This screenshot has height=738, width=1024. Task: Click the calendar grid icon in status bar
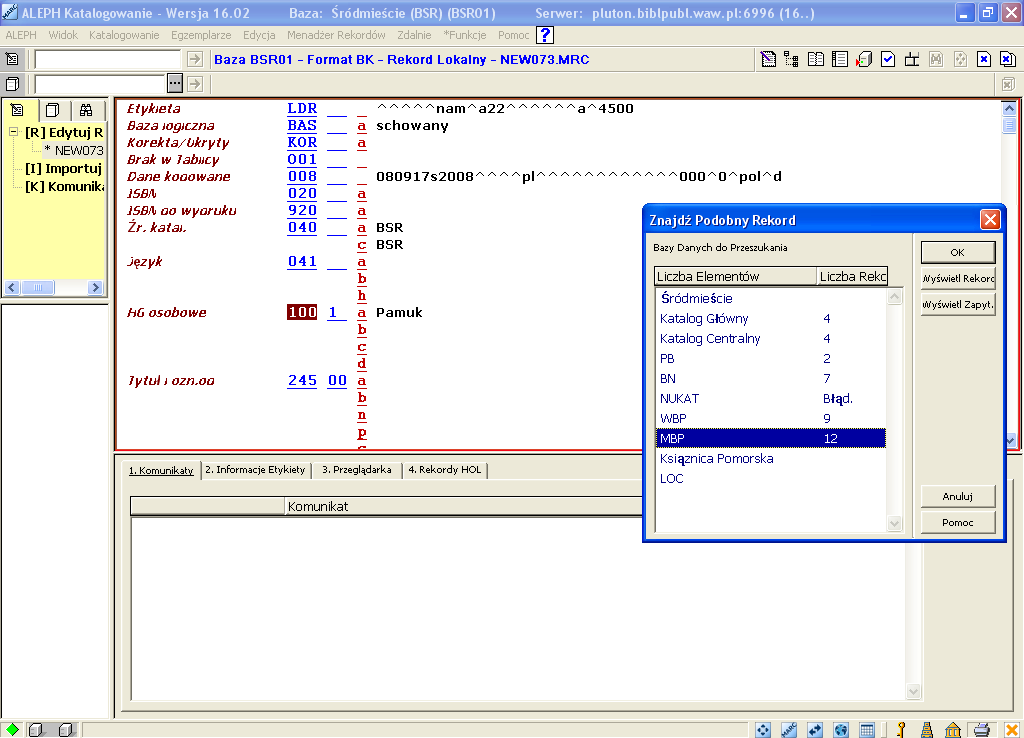pos(867,730)
